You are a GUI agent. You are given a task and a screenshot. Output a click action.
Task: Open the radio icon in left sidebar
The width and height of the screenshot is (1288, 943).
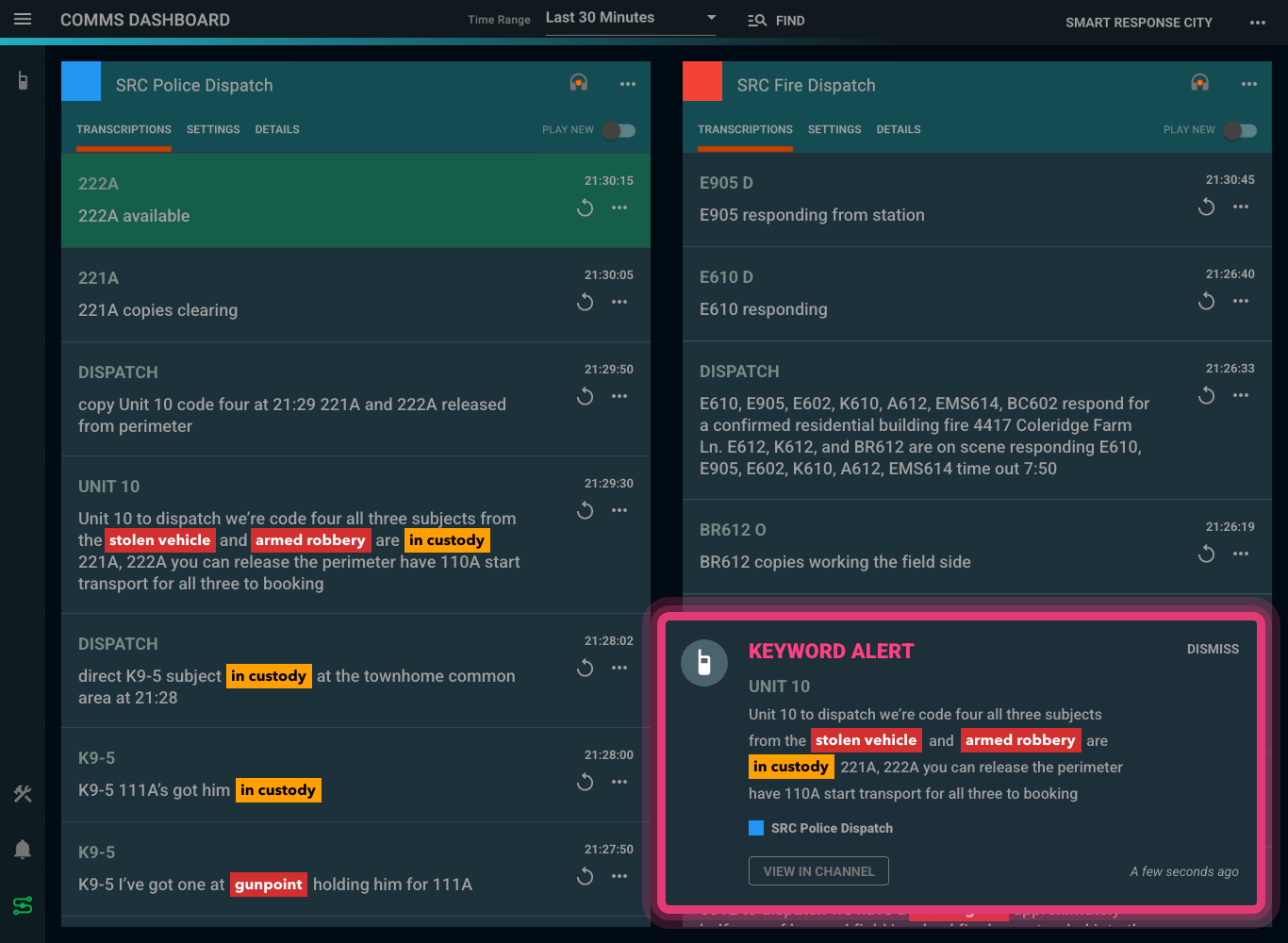(23, 81)
